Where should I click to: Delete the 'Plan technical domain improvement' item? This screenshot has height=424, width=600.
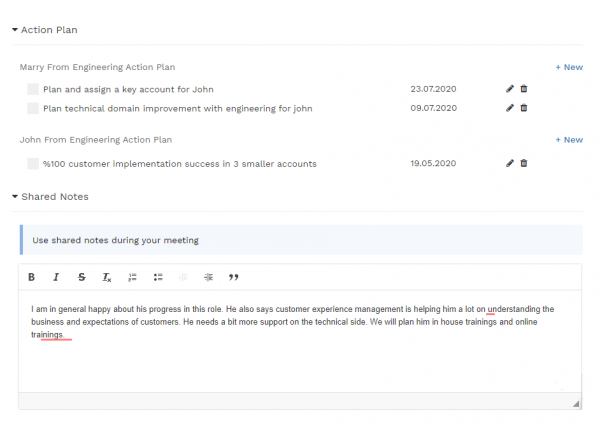[x=524, y=108]
